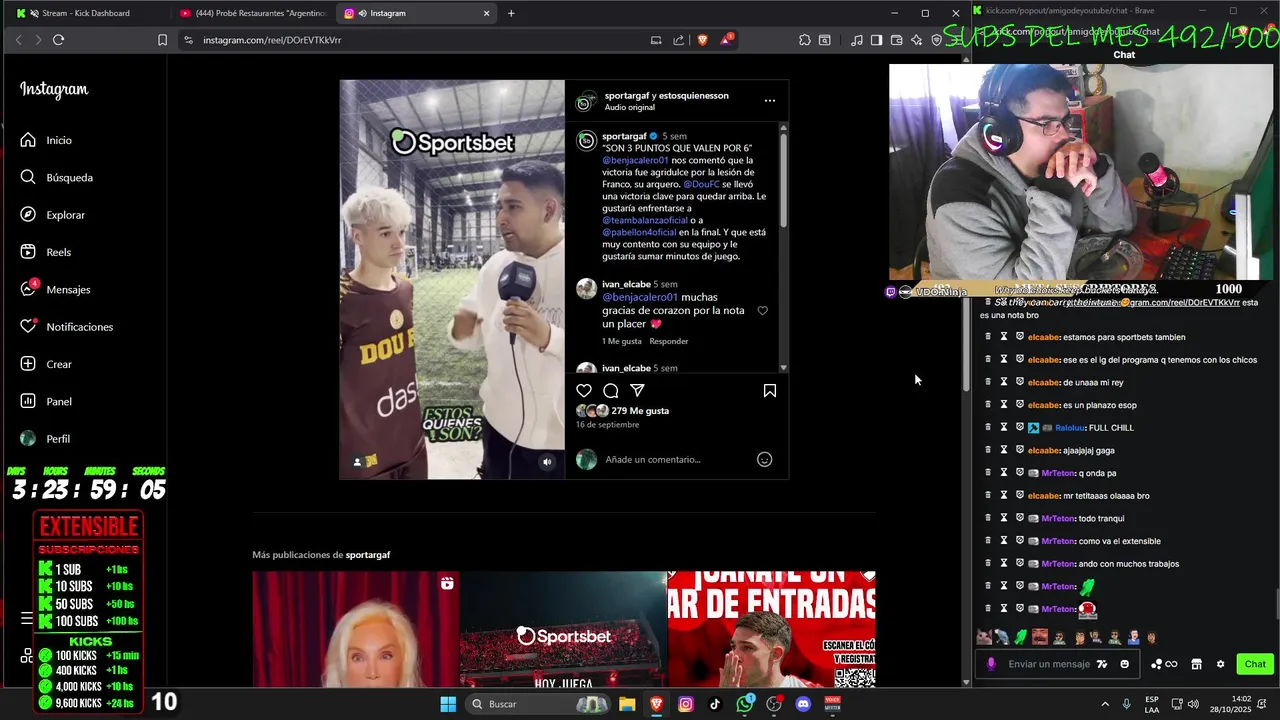
Task: Click the browser address bar URL
Action: click(x=272, y=40)
